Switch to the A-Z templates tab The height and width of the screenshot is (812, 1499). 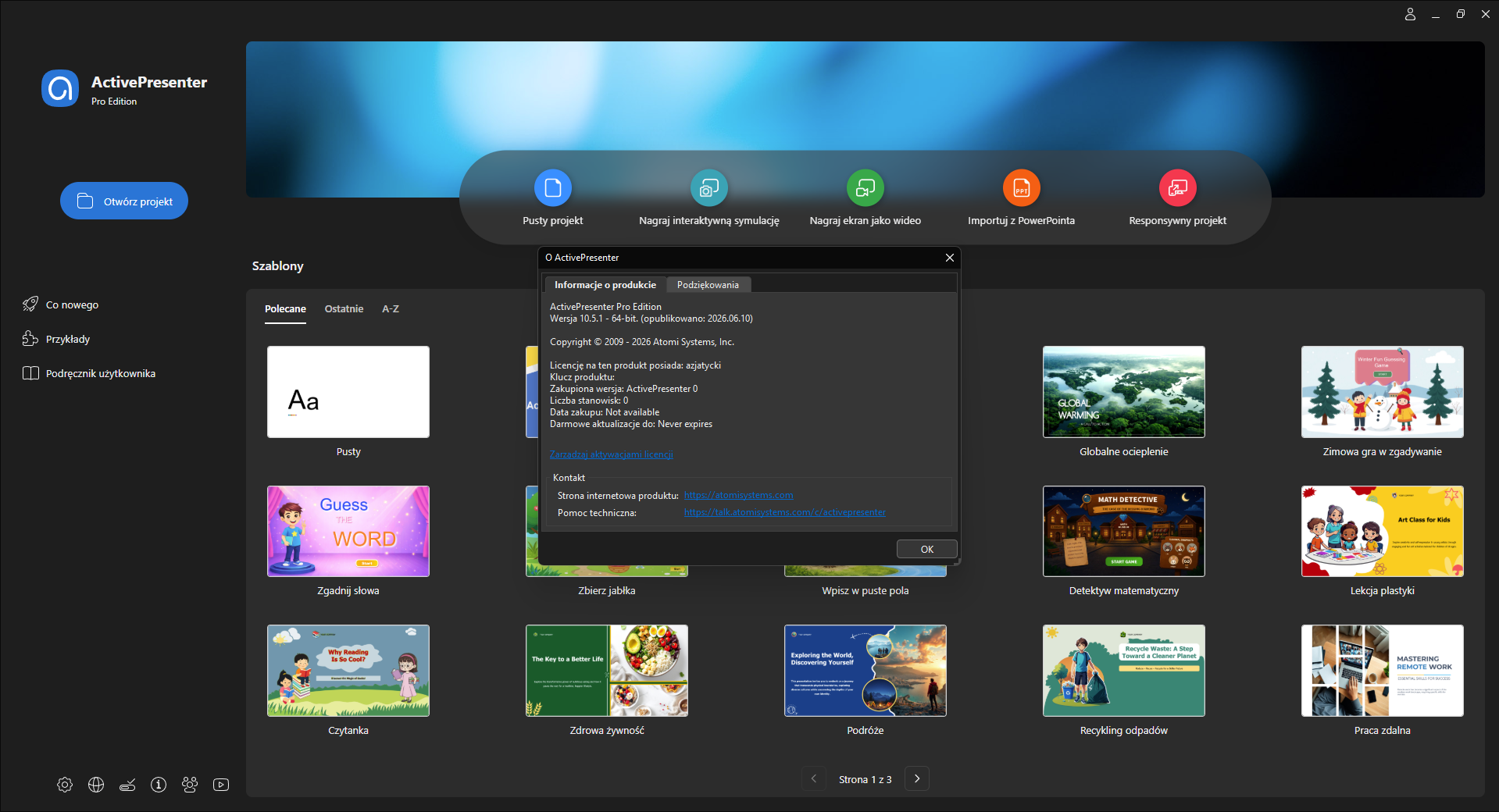tap(391, 309)
